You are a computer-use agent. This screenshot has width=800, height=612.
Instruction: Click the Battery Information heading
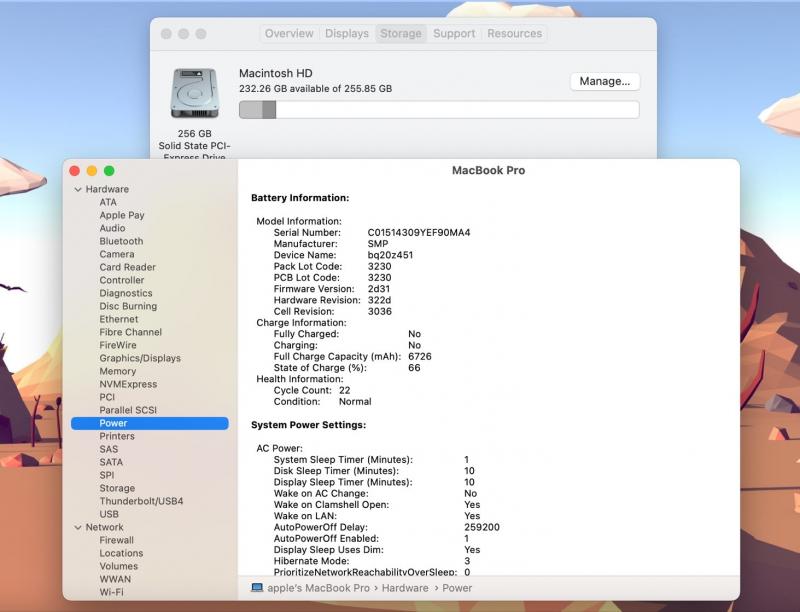tap(300, 198)
